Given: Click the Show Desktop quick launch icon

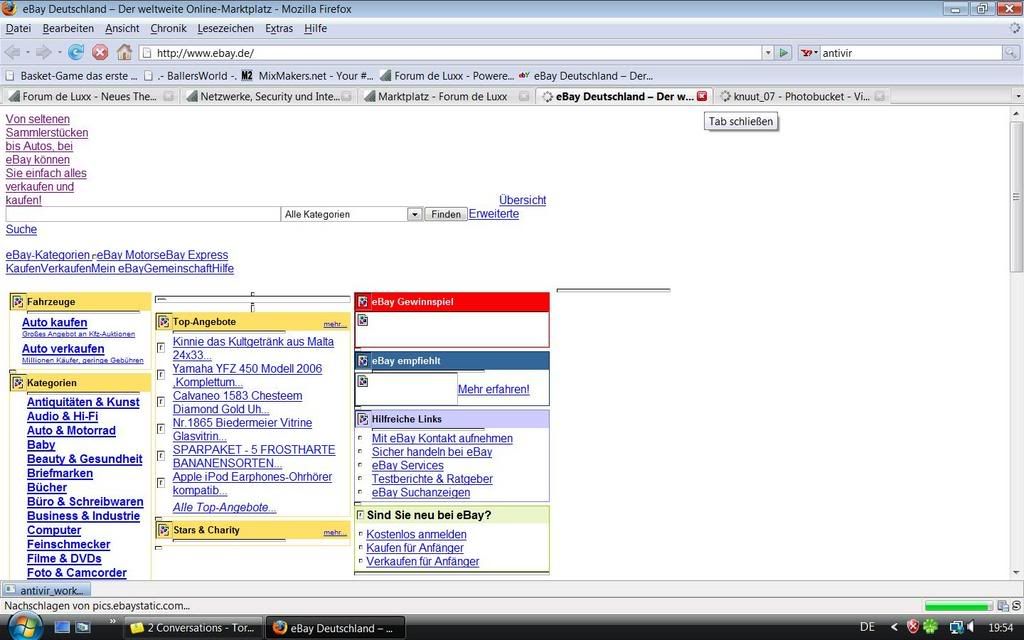Looking at the screenshot, I should point(62,627).
